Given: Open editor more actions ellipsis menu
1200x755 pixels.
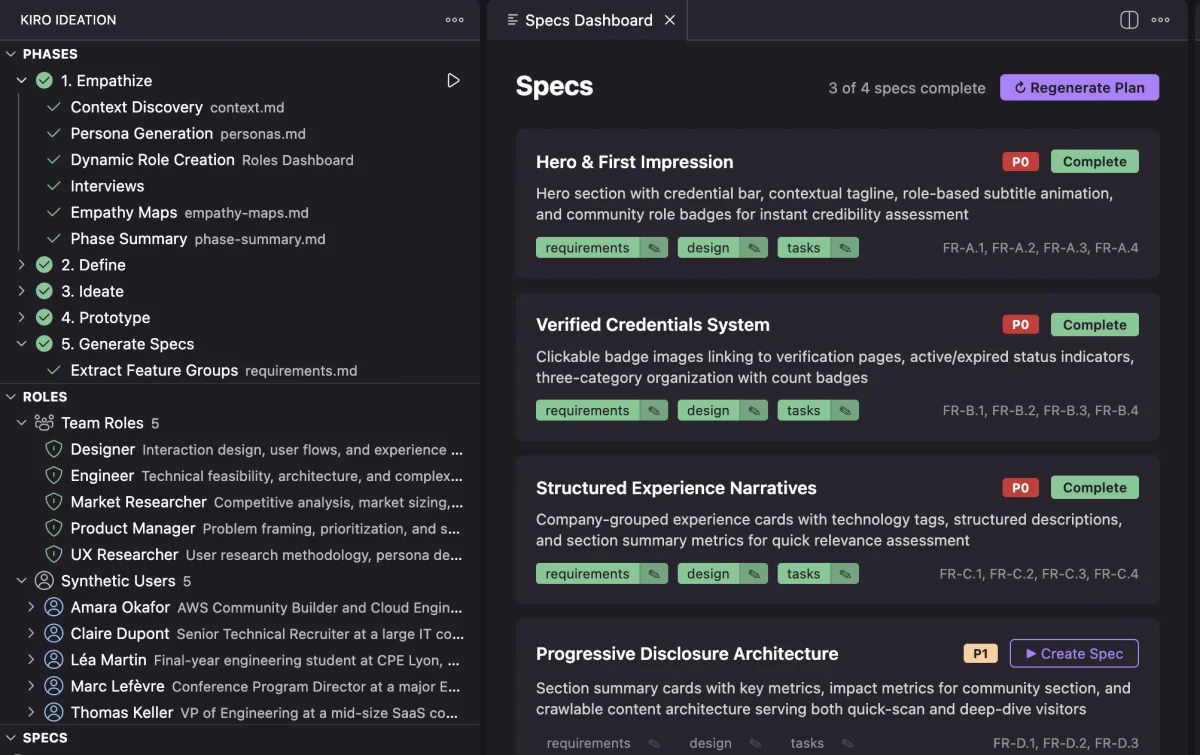Looking at the screenshot, I should [1161, 20].
